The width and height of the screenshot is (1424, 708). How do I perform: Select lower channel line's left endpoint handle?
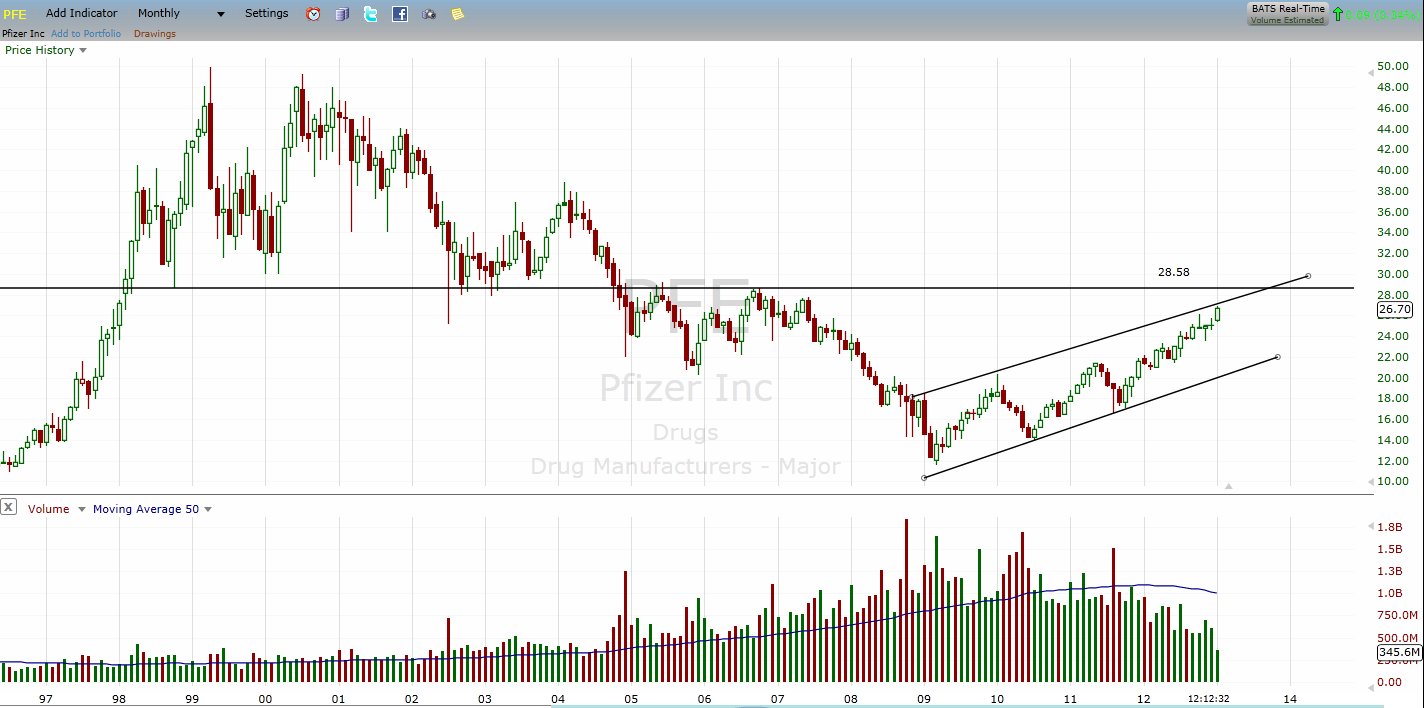pyautogui.click(x=924, y=477)
